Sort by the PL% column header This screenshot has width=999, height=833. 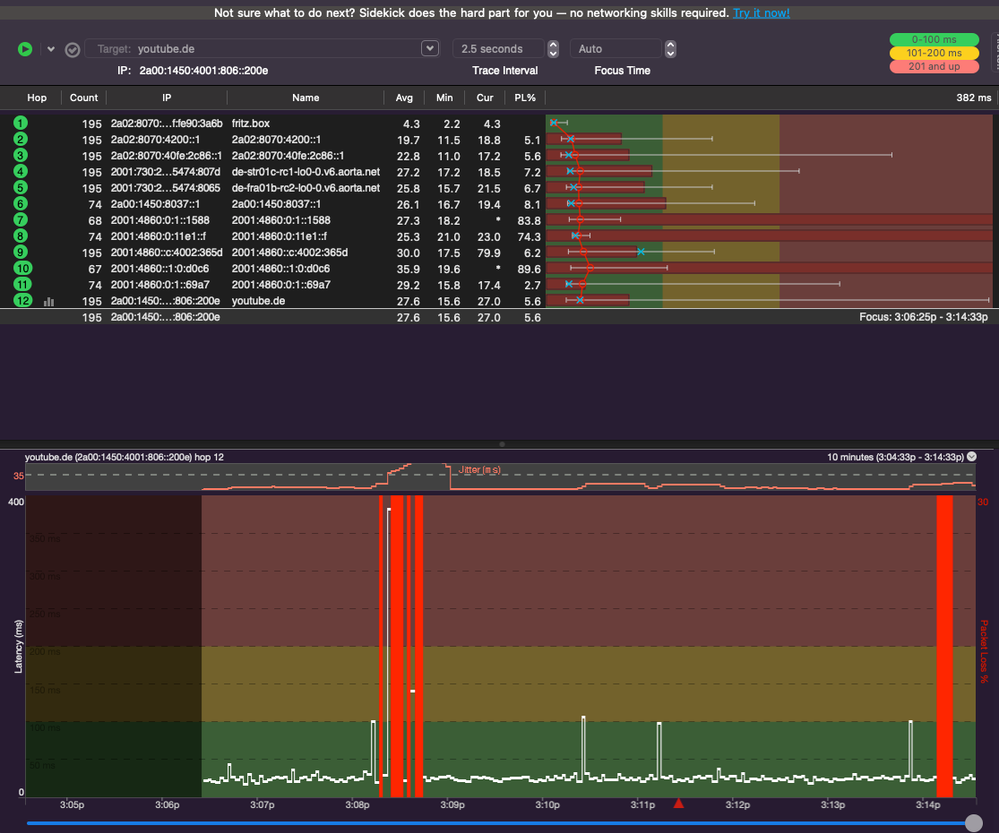click(524, 98)
